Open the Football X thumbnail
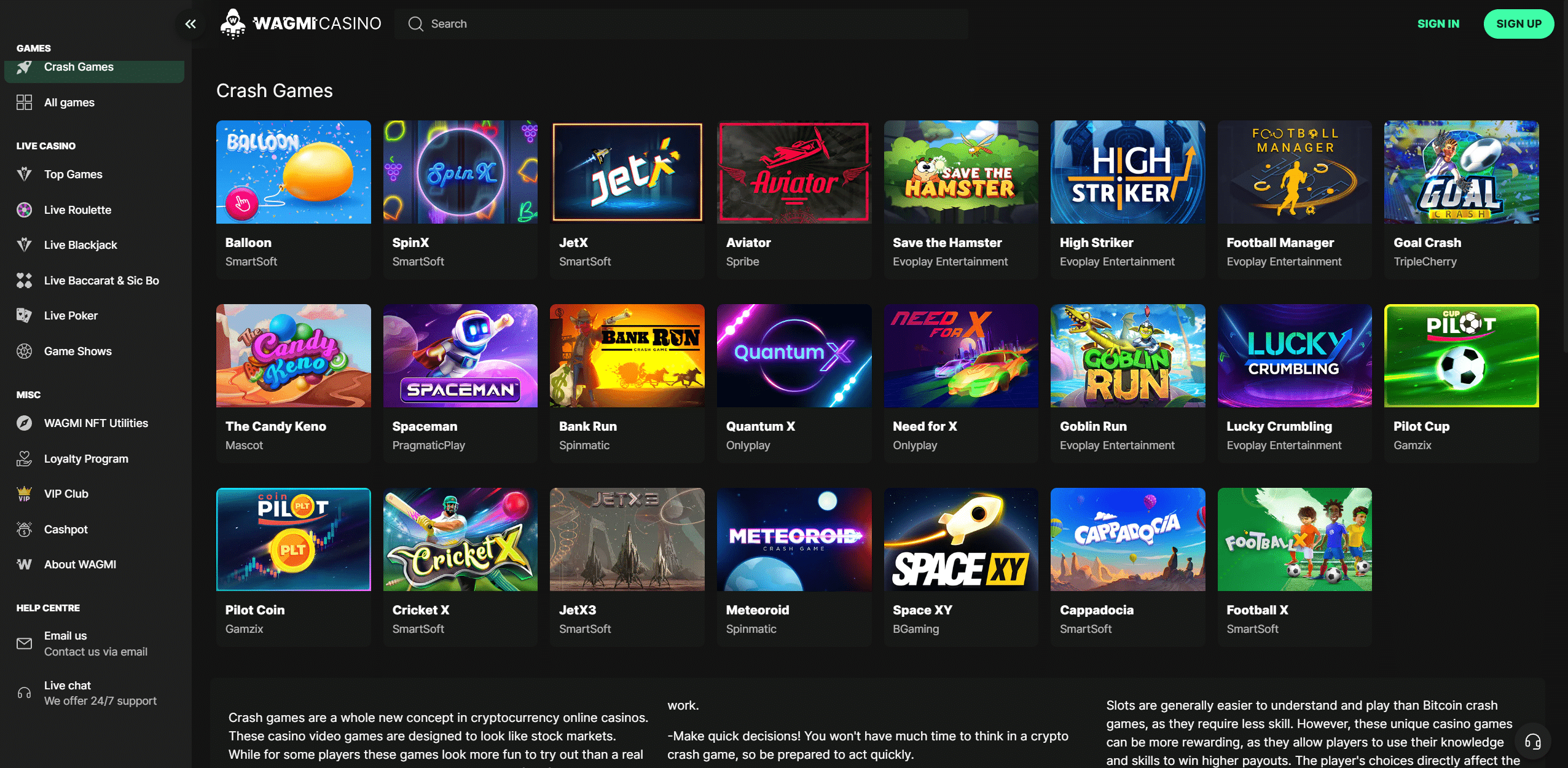 coord(1295,539)
